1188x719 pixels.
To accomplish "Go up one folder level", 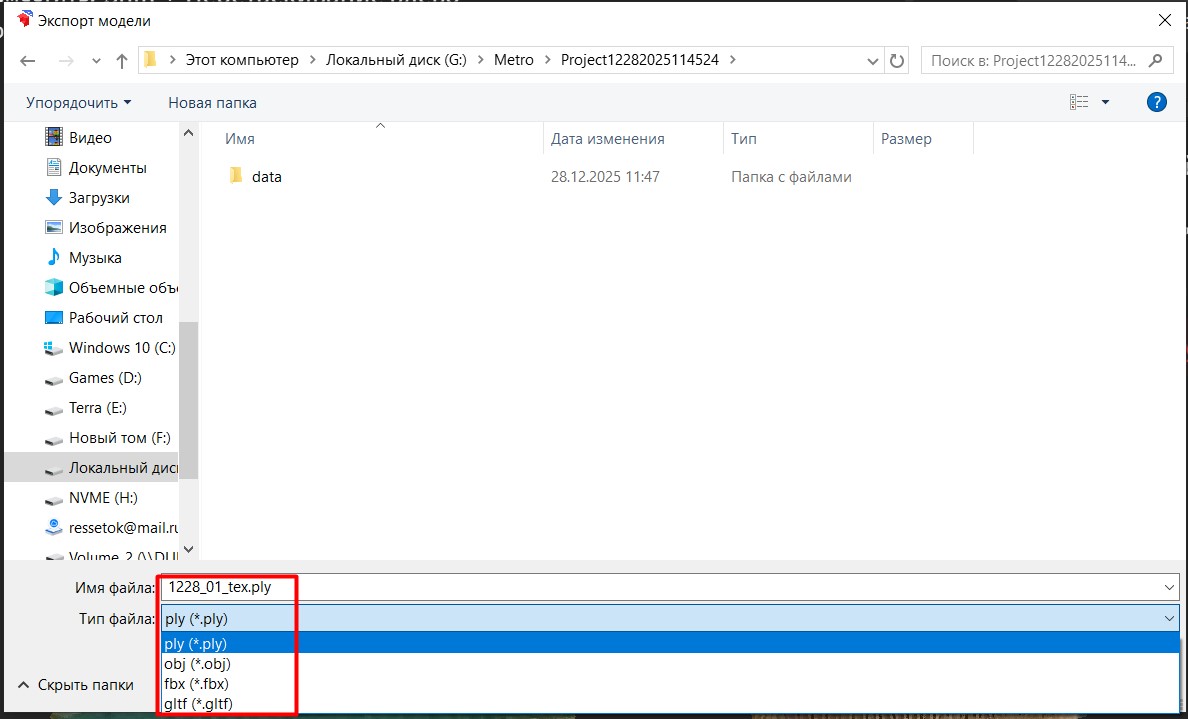I will point(121,61).
